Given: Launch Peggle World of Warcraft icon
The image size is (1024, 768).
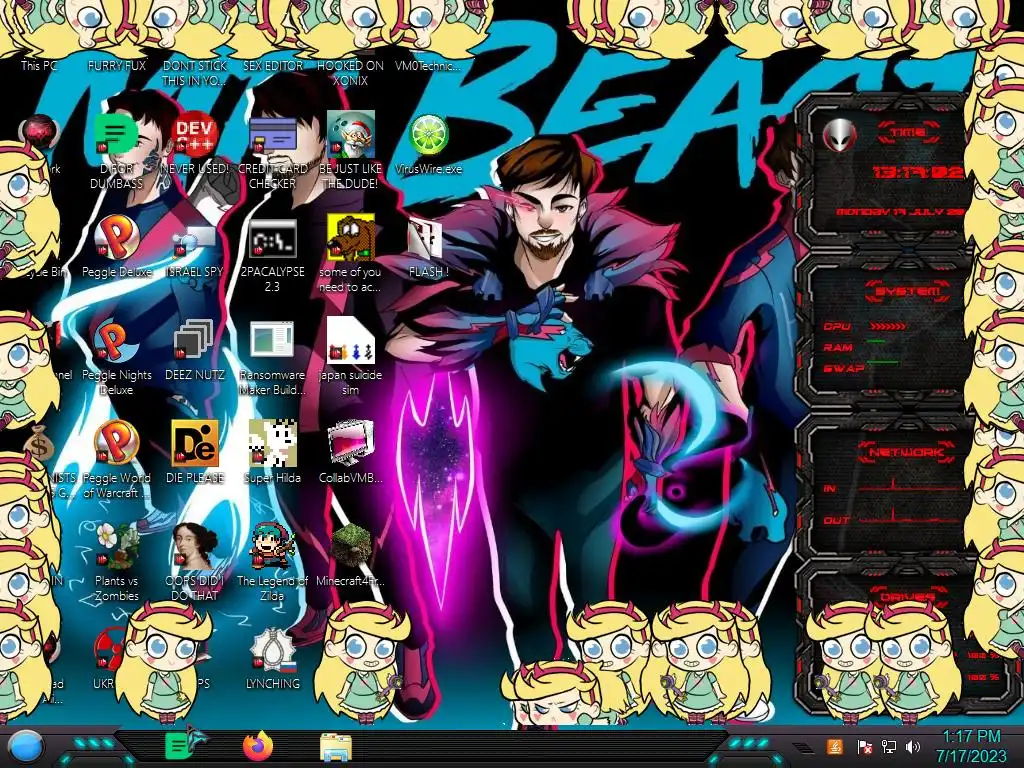Looking at the screenshot, I should [x=116, y=443].
